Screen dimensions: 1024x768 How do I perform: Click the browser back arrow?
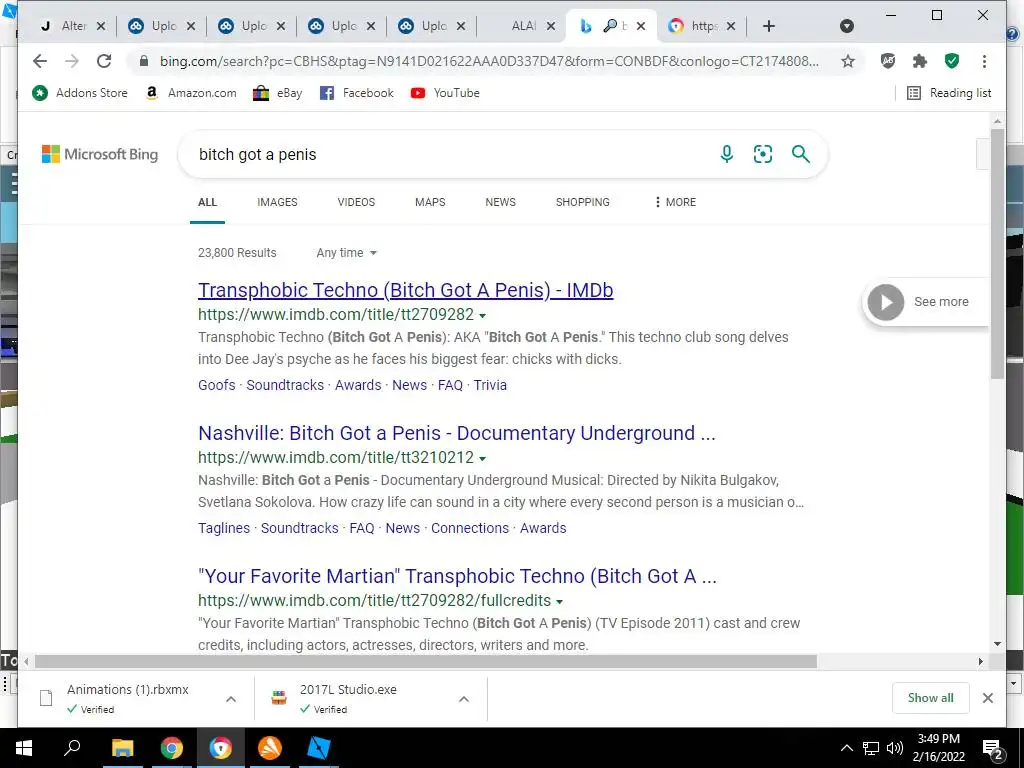point(40,61)
